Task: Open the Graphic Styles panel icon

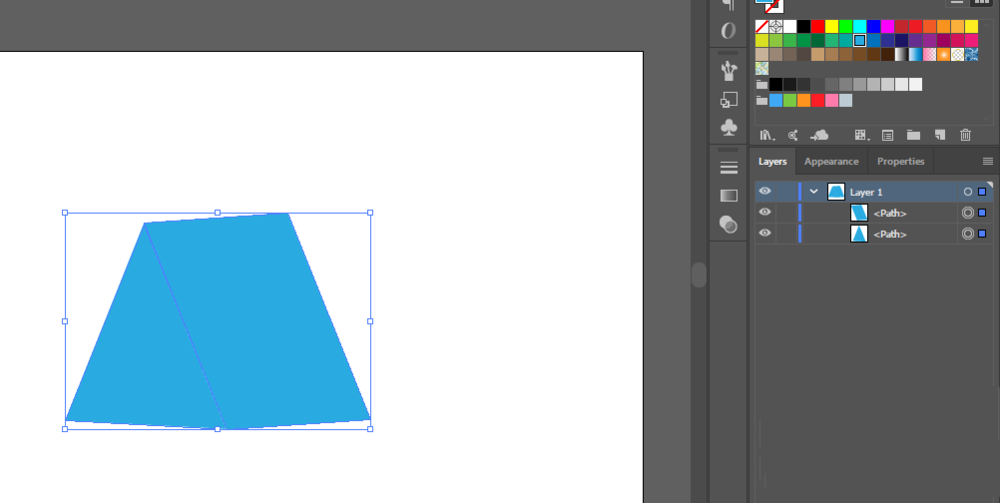Action: (728, 99)
